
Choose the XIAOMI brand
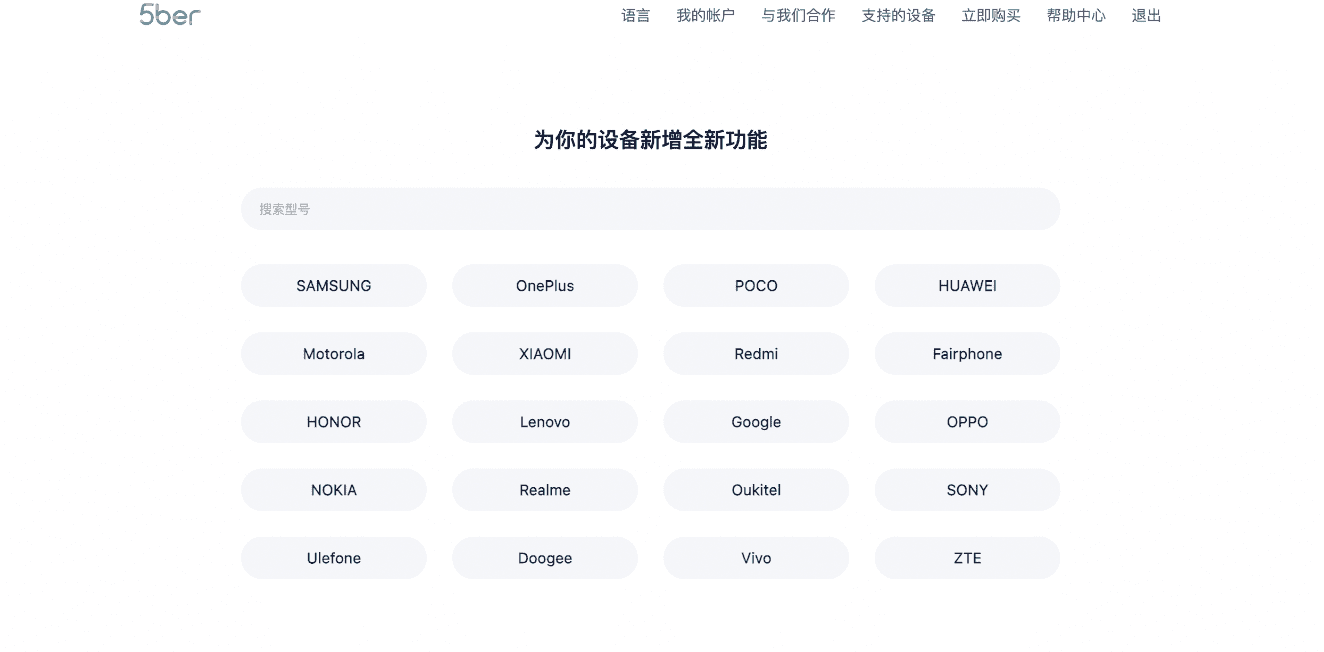[x=545, y=353]
